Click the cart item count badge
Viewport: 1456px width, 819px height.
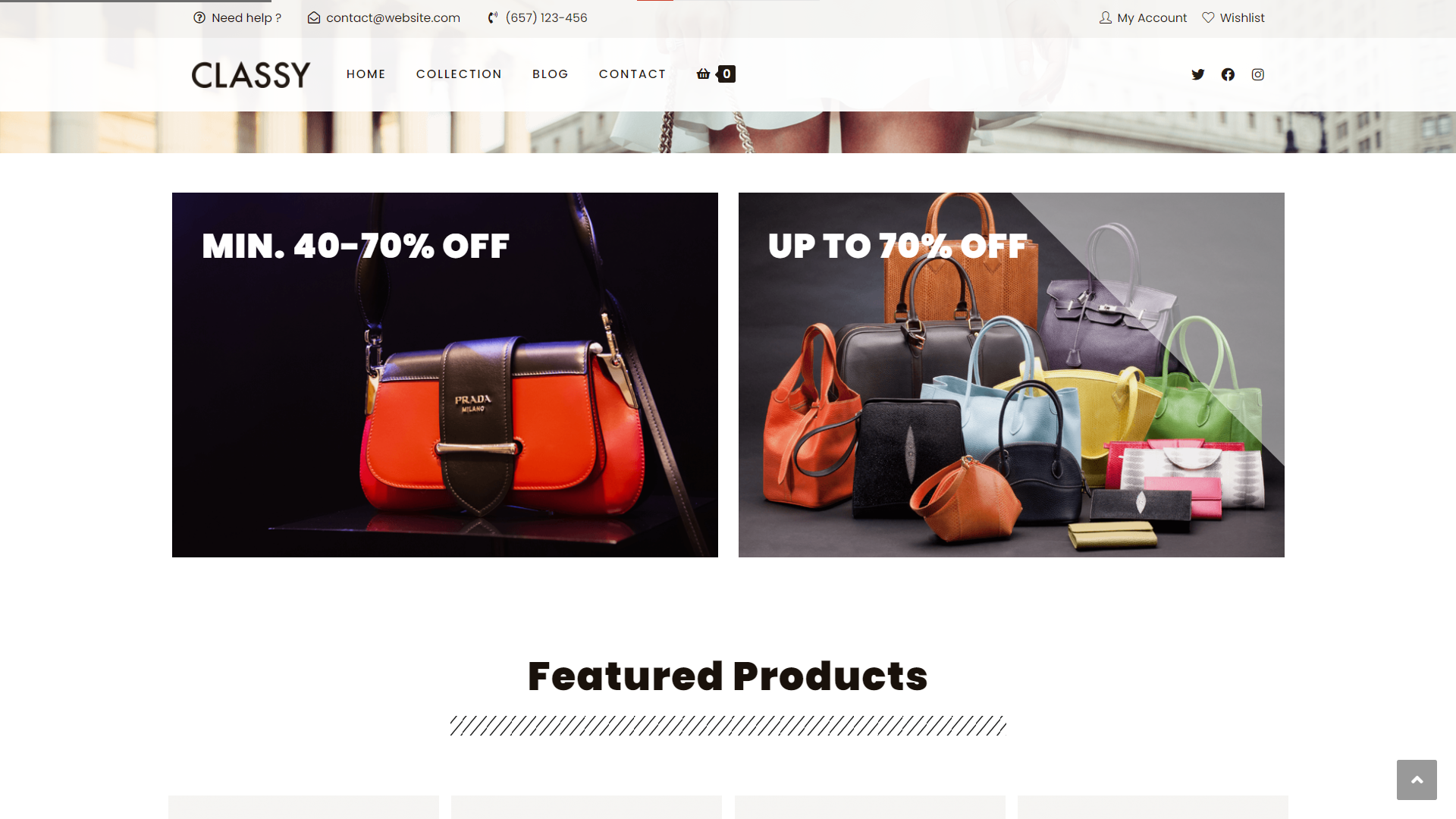726,74
